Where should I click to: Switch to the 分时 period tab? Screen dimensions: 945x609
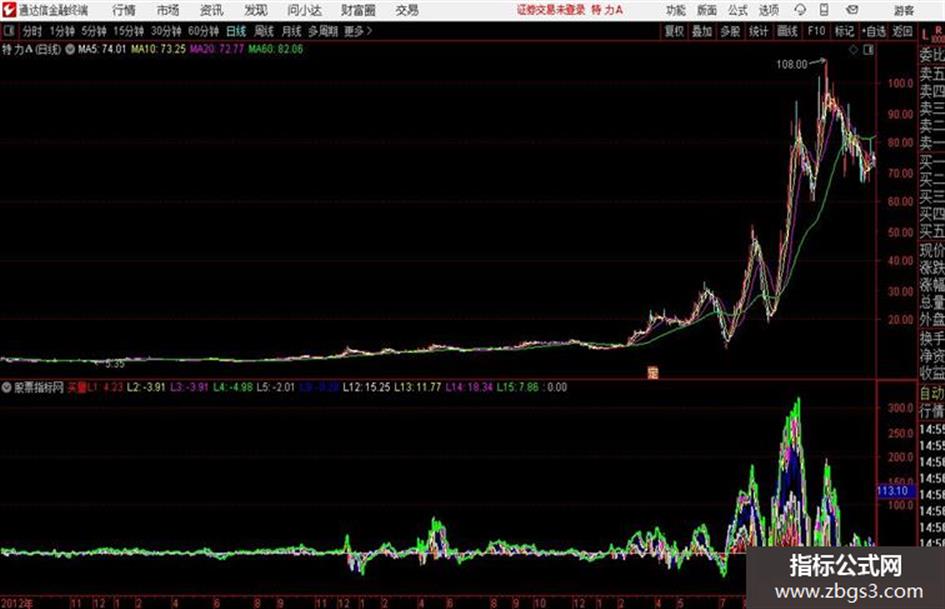point(33,31)
